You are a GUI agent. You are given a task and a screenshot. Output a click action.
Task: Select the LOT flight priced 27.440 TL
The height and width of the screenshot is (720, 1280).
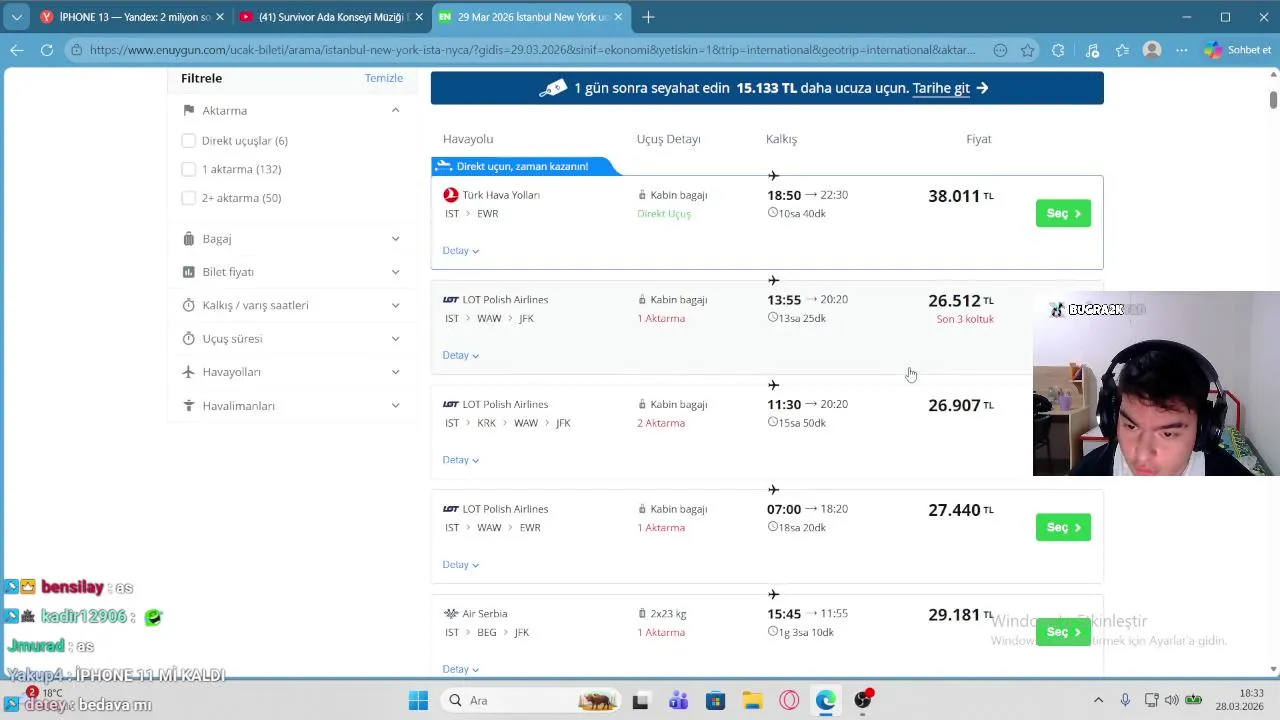pyautogui.click(x=1063, y=527)
